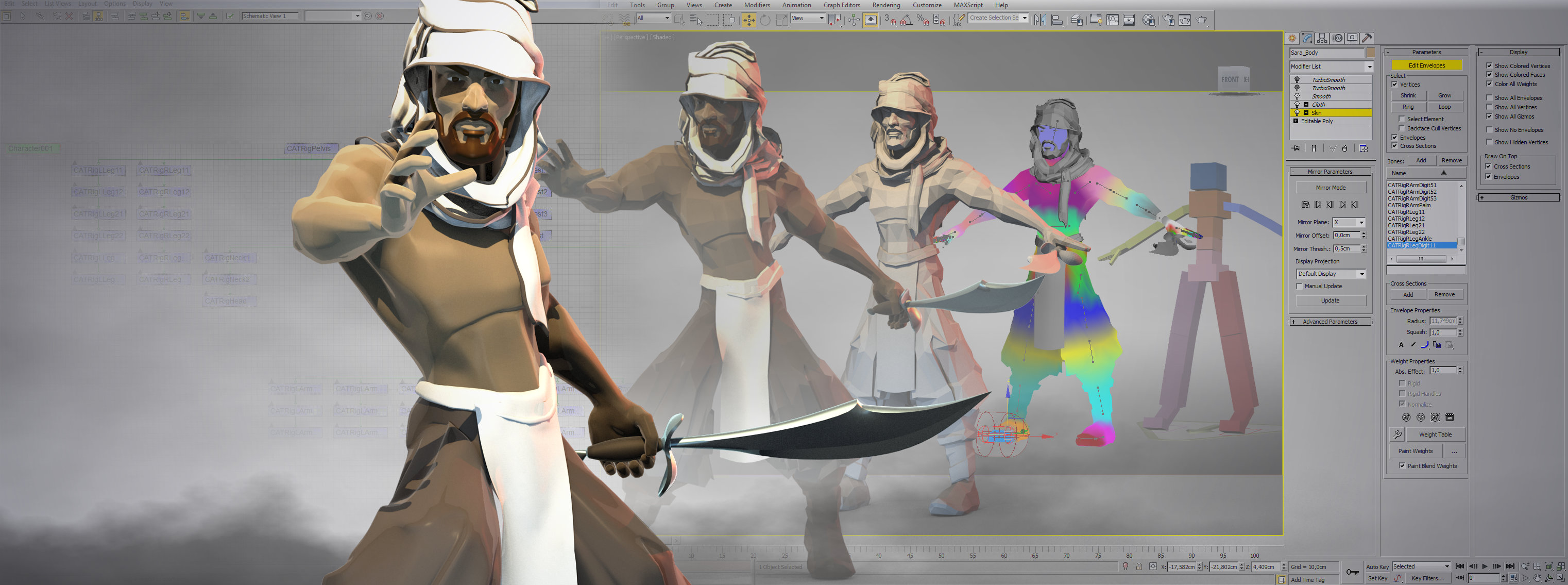Viewport: 1568px width, 585px height.
Task: Activate the Select and Move tool
Action: coord(748,20)
